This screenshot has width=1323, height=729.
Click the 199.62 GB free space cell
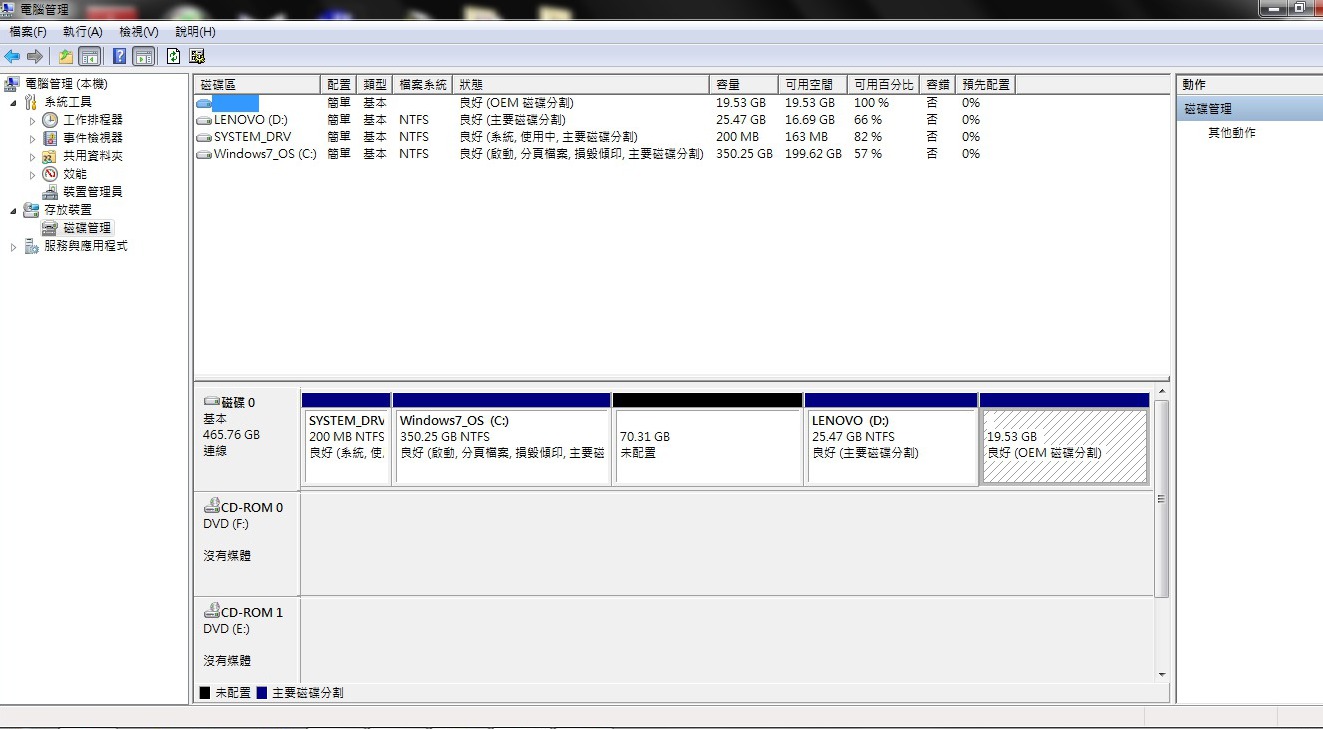(813, 154)
